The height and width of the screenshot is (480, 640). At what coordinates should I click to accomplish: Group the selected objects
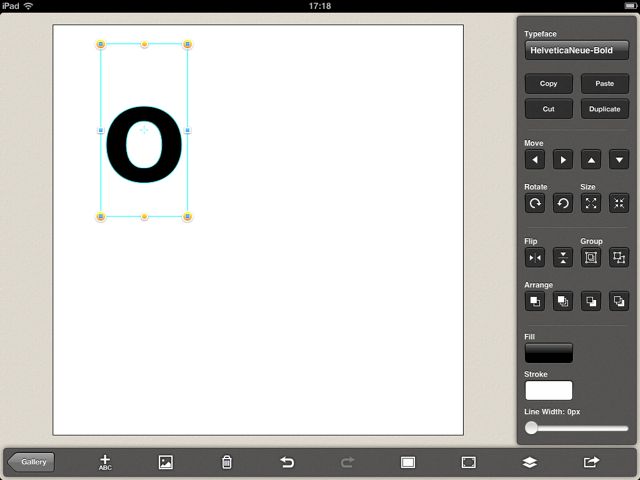pyautogui.click(x=591, y=258)
